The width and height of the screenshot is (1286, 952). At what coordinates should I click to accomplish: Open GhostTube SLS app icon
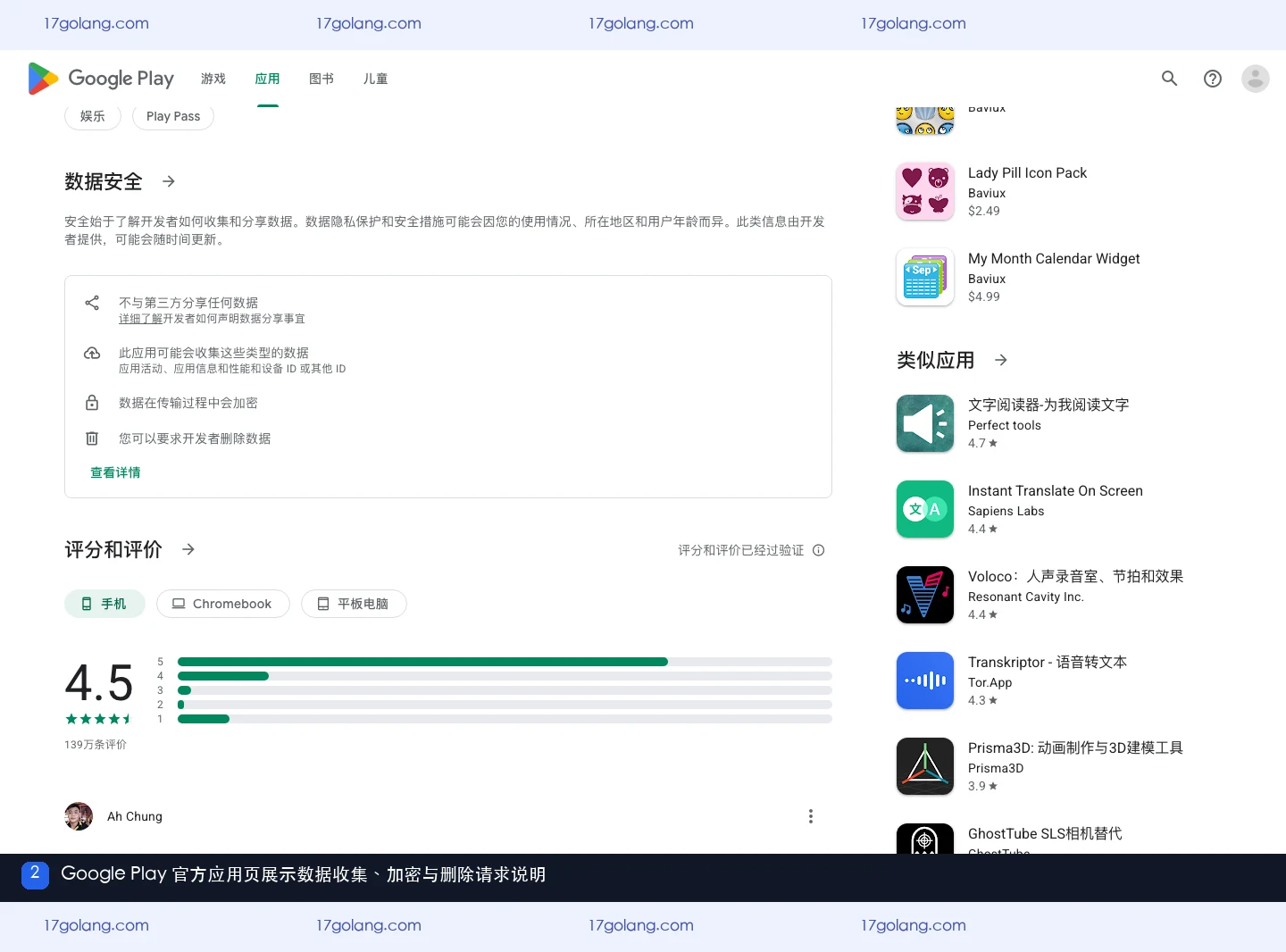click(925, 839)
